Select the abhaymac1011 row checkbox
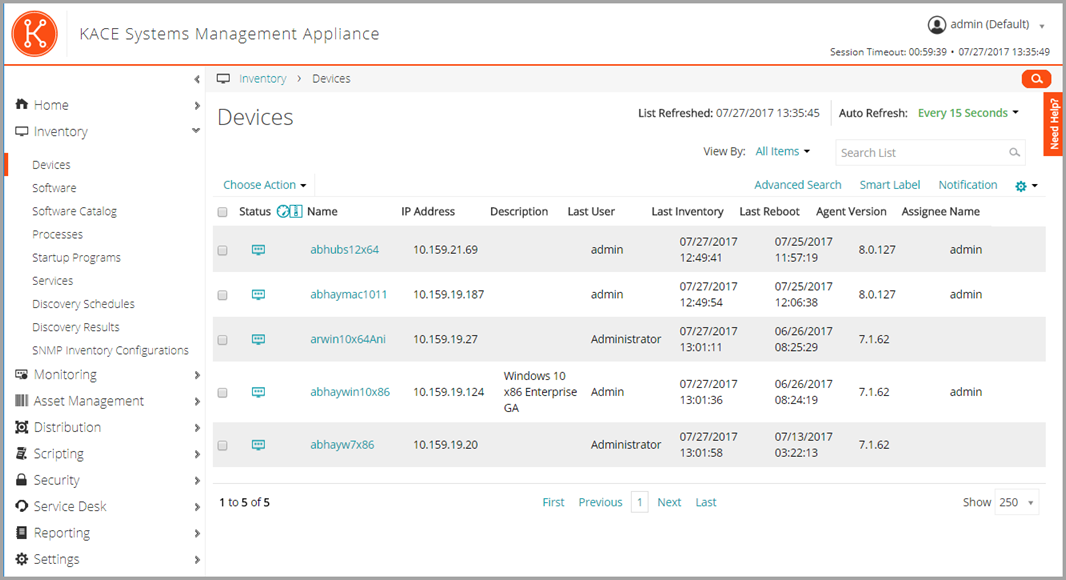Viewport: 1066px width, 580px height. (x=222, y=295)
